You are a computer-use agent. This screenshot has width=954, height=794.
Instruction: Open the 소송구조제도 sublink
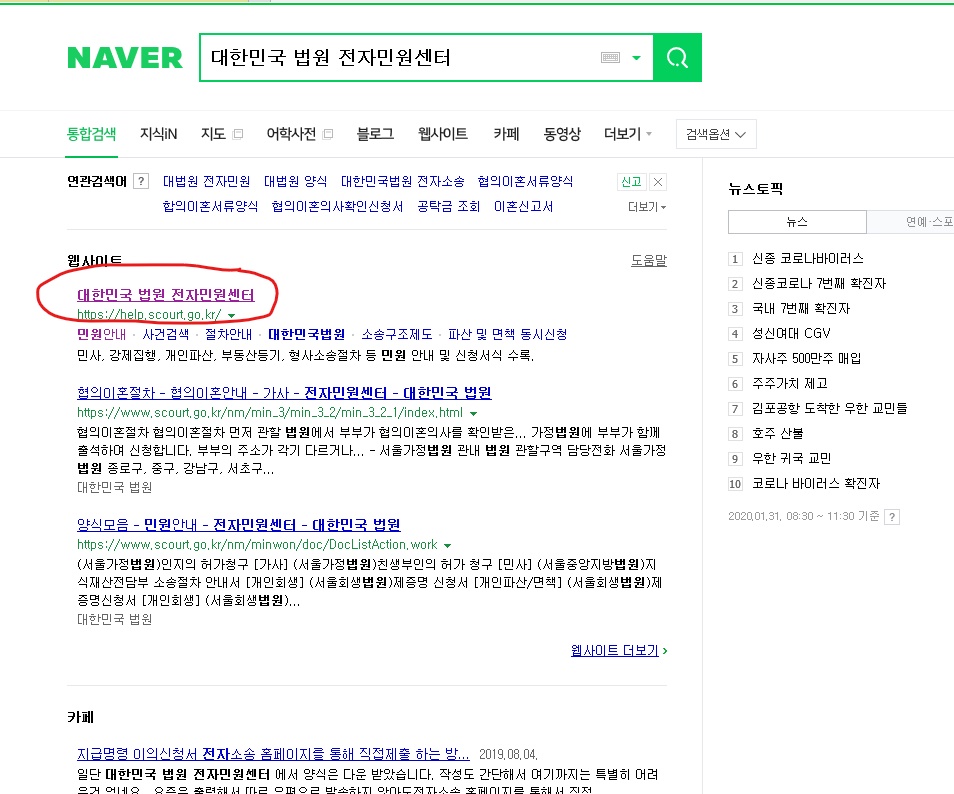click(397, 334)
